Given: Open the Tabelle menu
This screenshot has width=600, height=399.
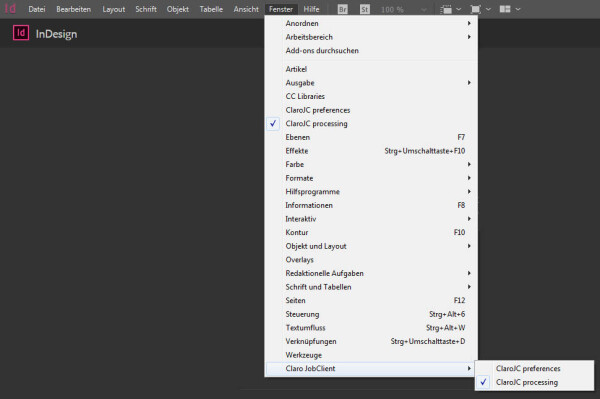Looking at the screenshot, I should coord(211,9).
